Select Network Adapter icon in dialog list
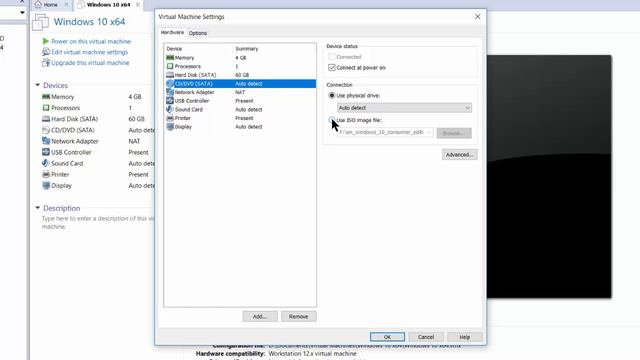 point(170,92)
